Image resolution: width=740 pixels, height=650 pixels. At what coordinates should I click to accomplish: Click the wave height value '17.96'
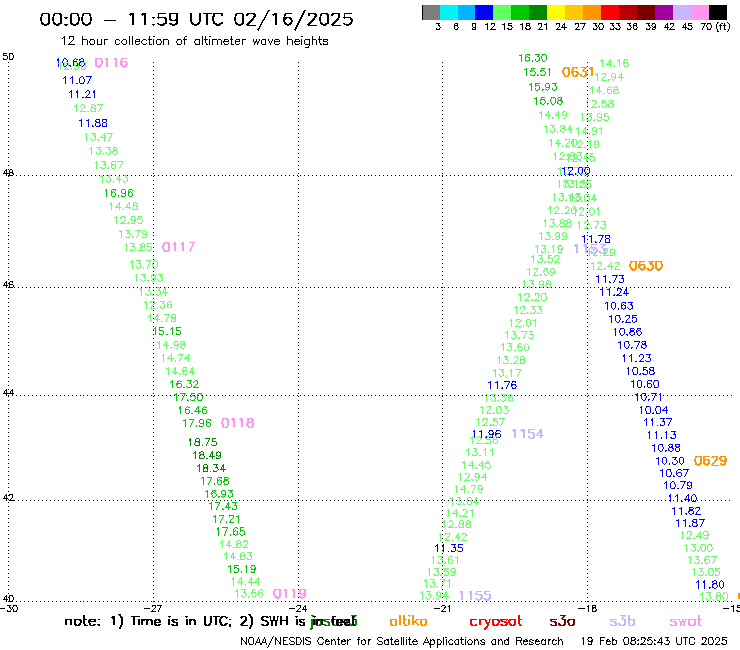pyautogui.click(x=197, y=423)
